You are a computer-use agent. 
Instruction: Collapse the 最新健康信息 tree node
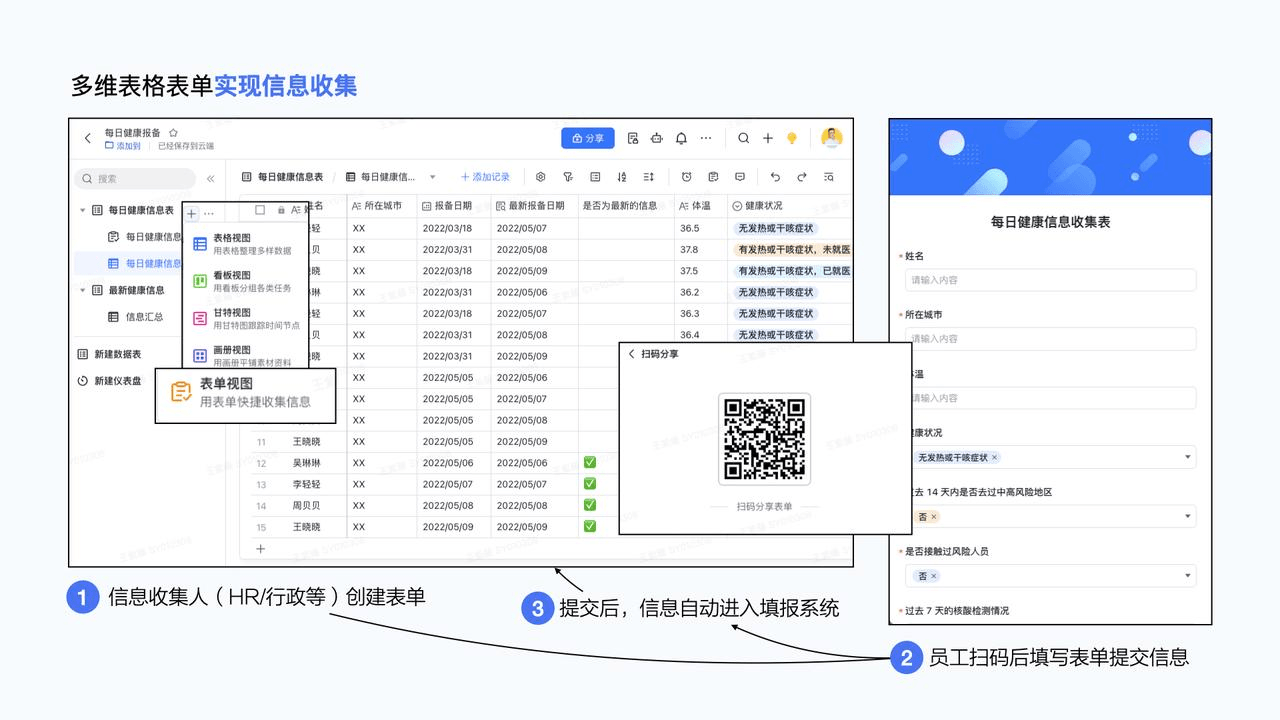(x=82, y=290)
